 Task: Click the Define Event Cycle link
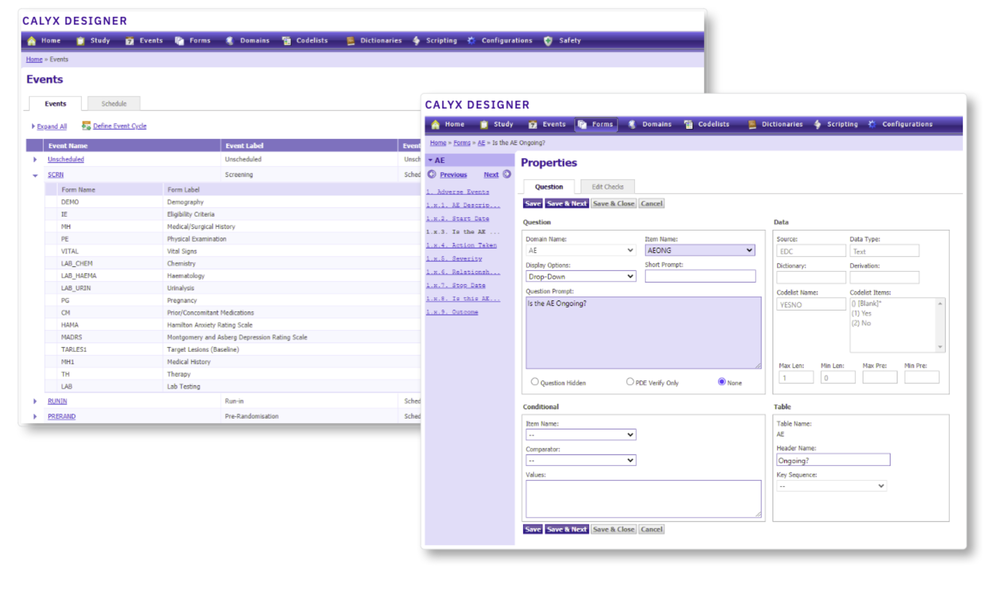(x=120, y=126)
